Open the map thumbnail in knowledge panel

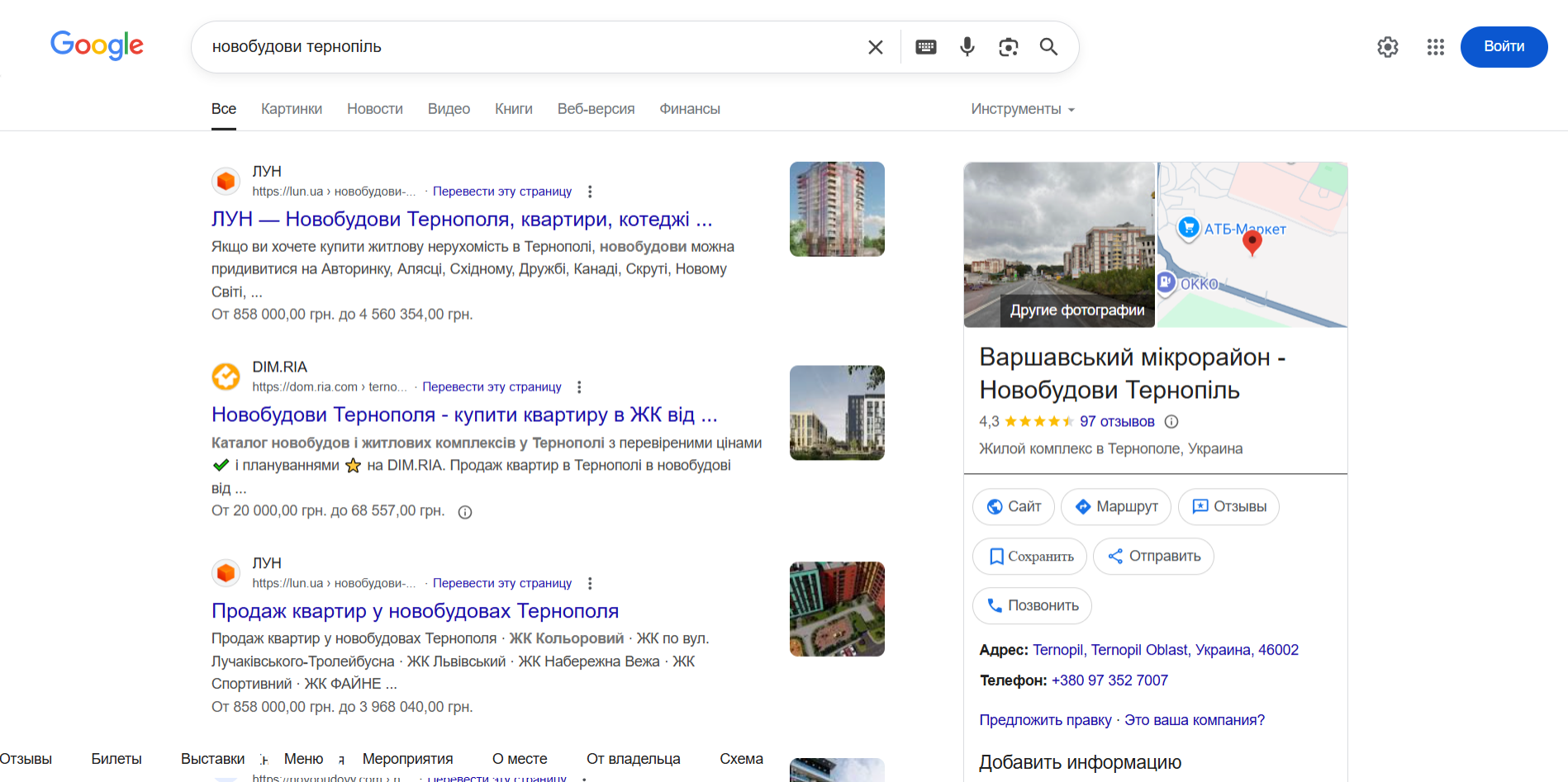1252,245
